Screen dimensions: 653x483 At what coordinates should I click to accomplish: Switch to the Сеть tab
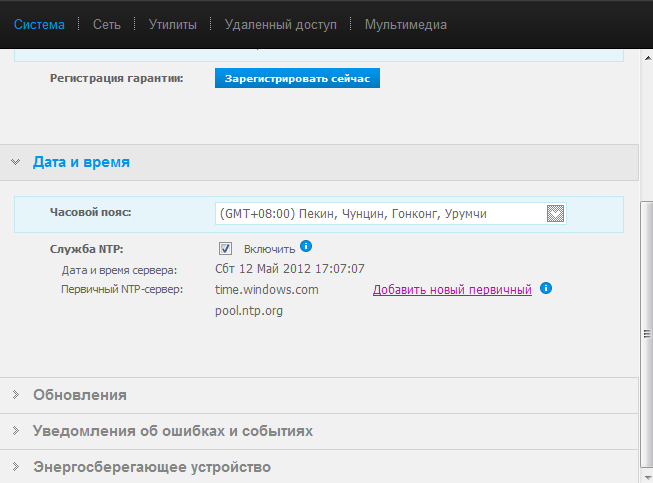[107, 25]
